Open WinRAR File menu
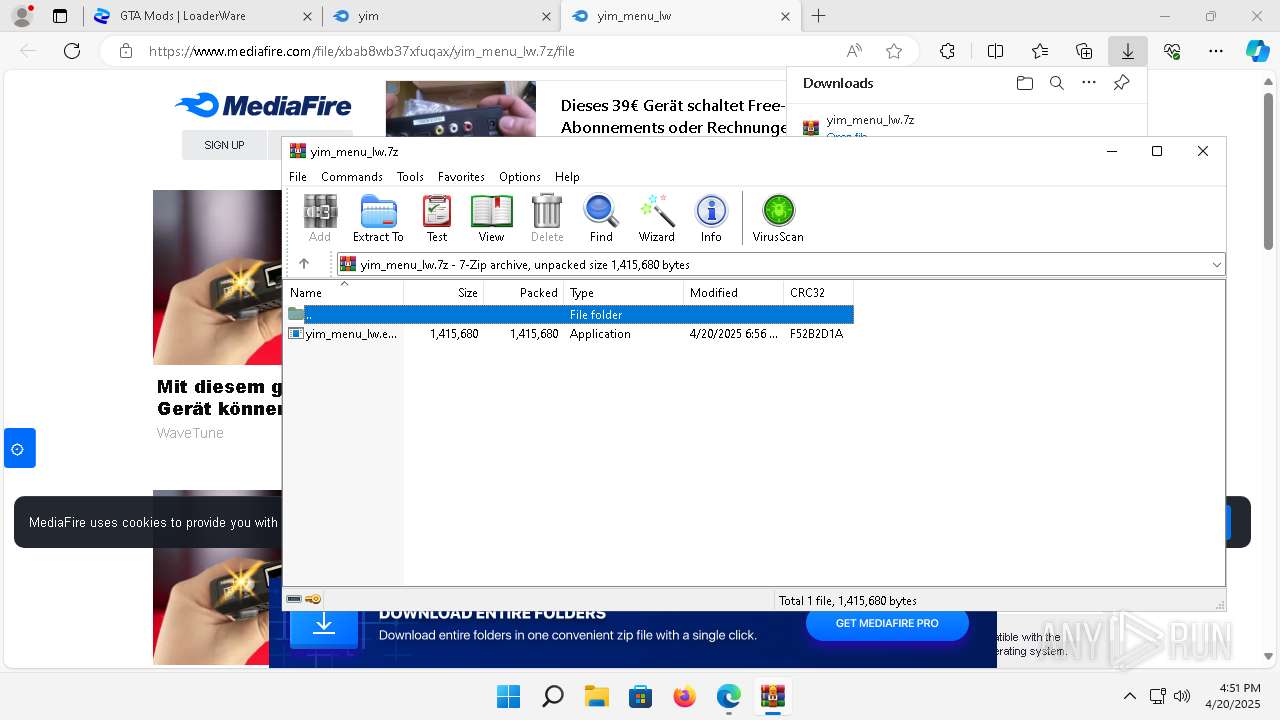The width and height of the screenshot is (1280, 720). tap(298, 176)
